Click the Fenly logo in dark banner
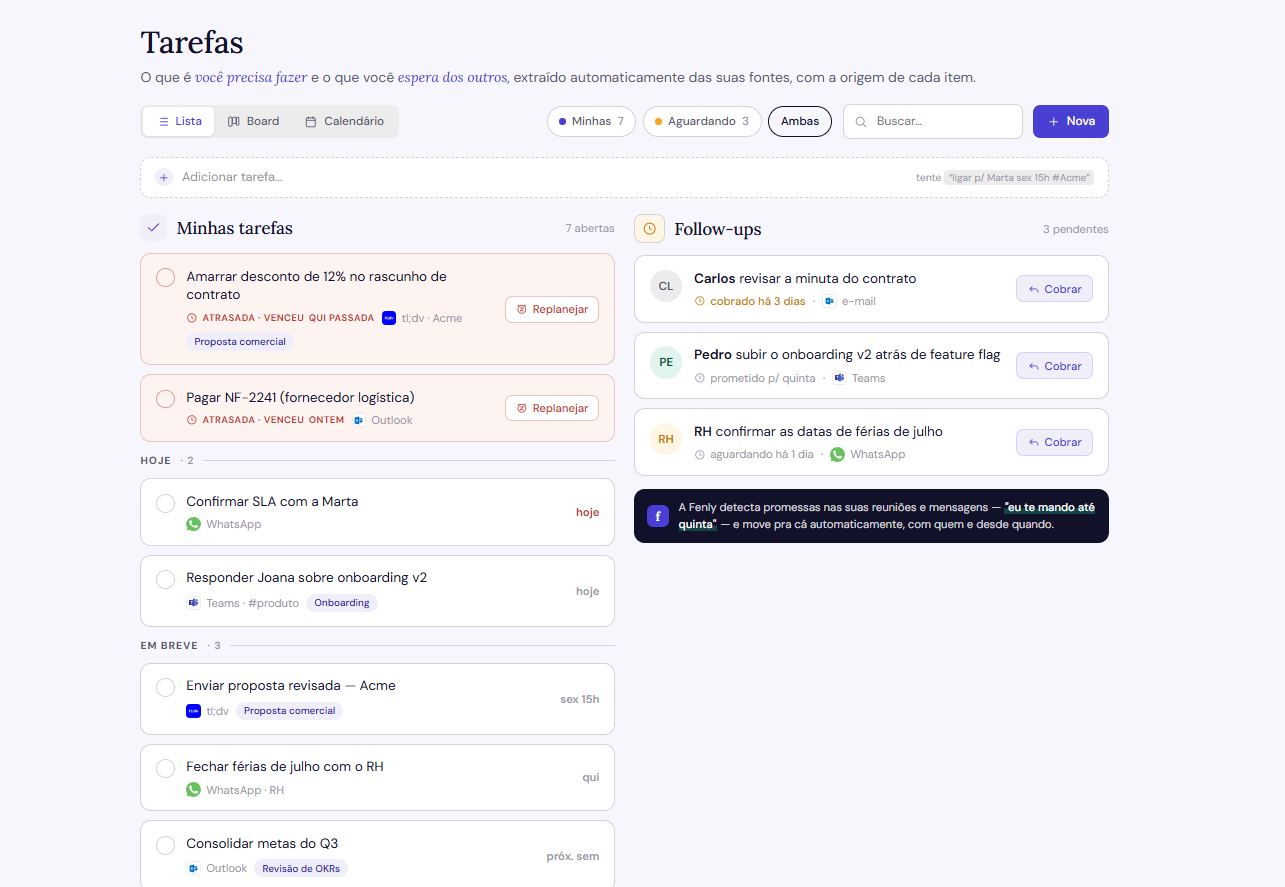This screenshot has height=887, width=1285. pyautogui.click(x=658, y=516)
